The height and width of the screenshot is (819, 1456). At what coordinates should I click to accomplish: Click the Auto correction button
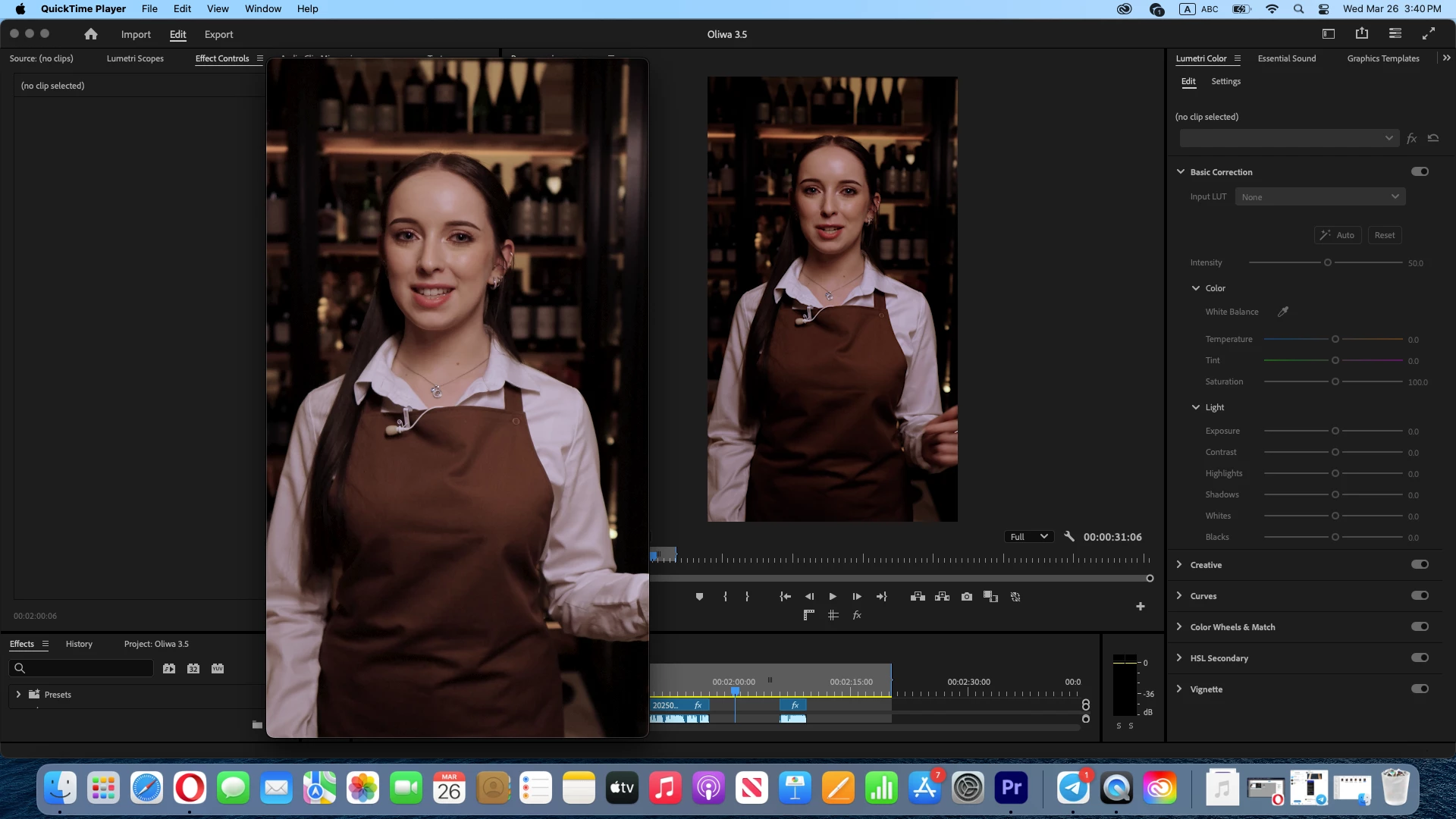[x=1338, y=235]
